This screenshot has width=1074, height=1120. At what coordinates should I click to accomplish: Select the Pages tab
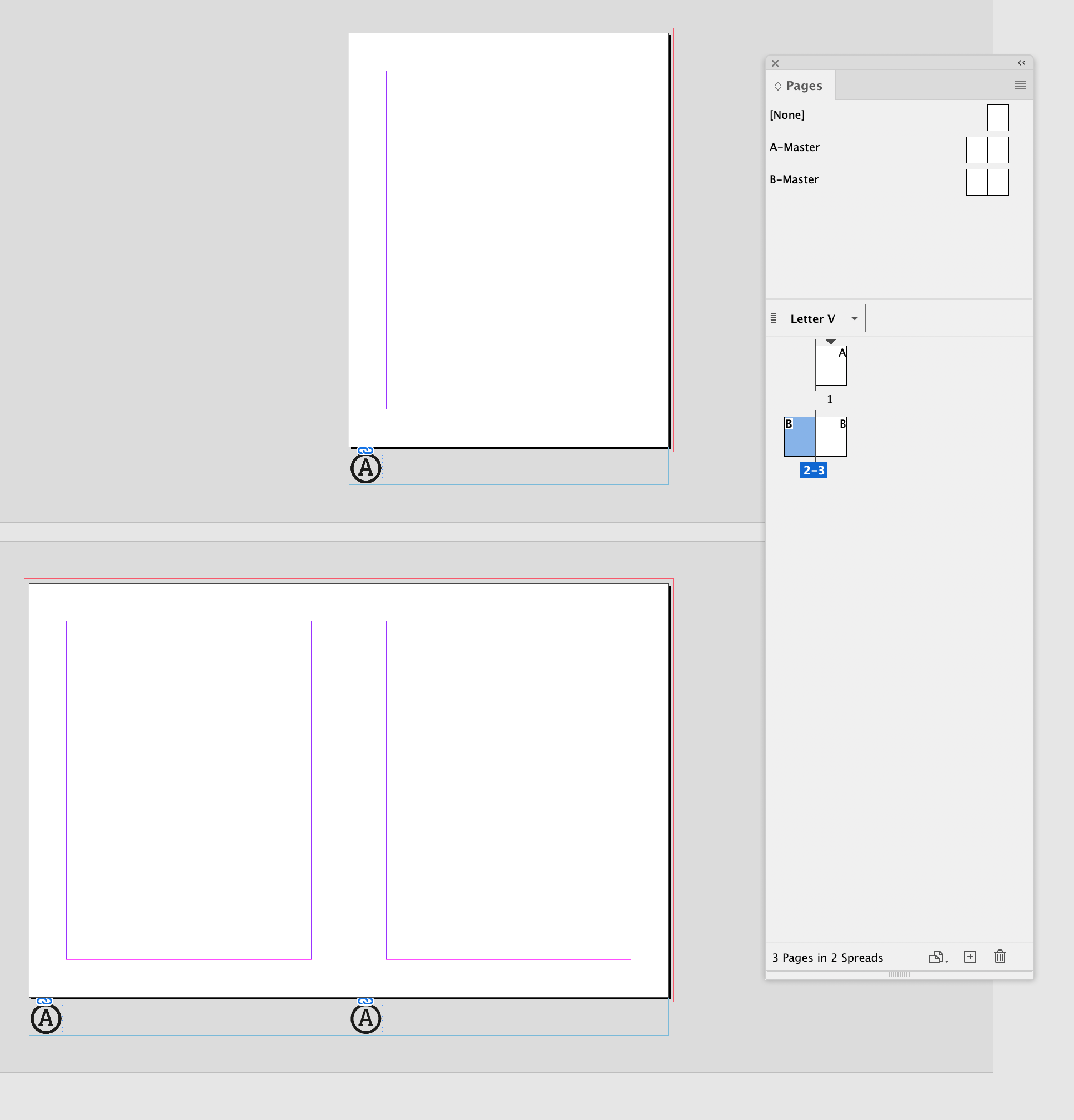pyautogui.click(x=804, y=86)
